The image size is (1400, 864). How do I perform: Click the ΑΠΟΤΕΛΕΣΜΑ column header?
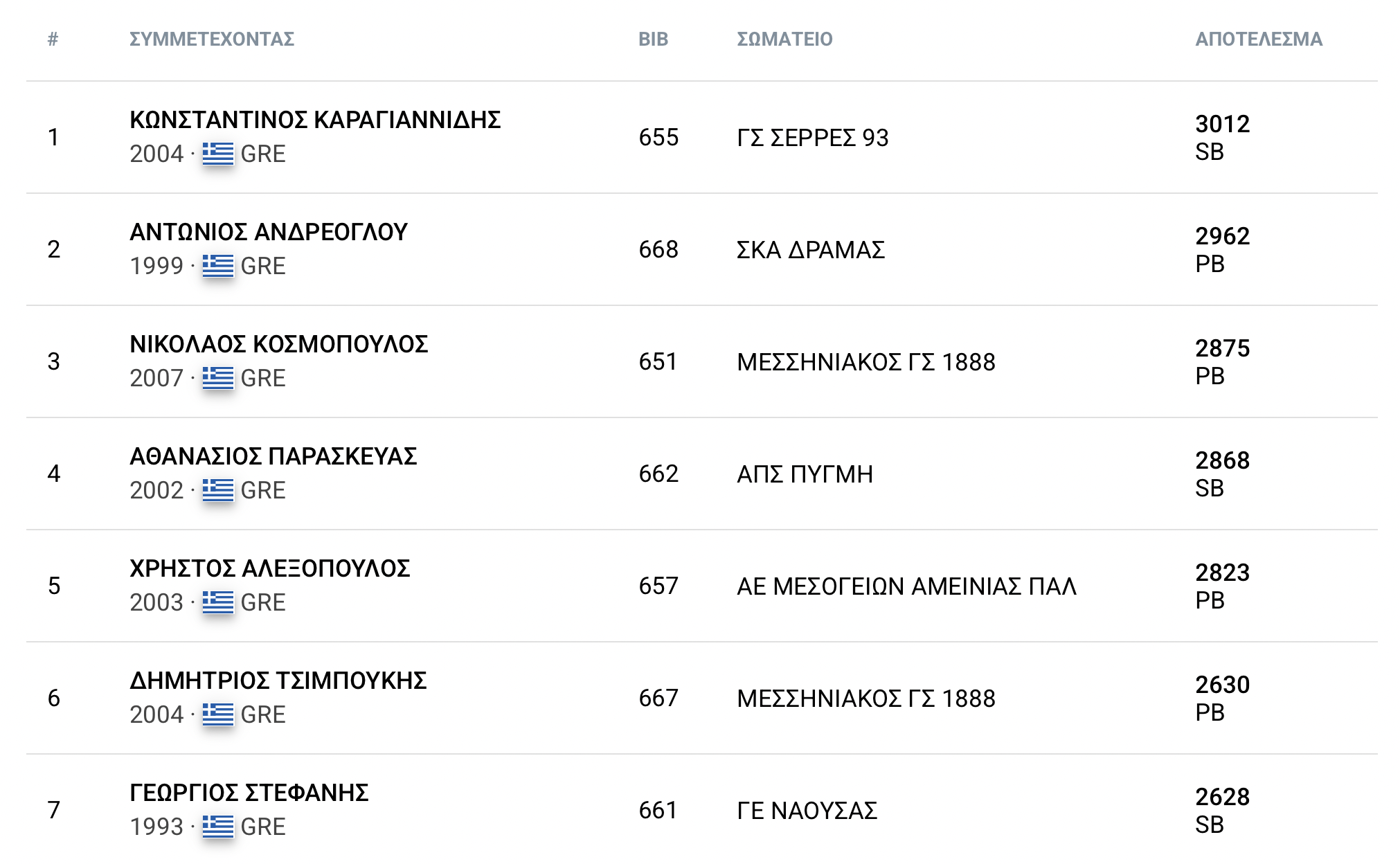1258,39
